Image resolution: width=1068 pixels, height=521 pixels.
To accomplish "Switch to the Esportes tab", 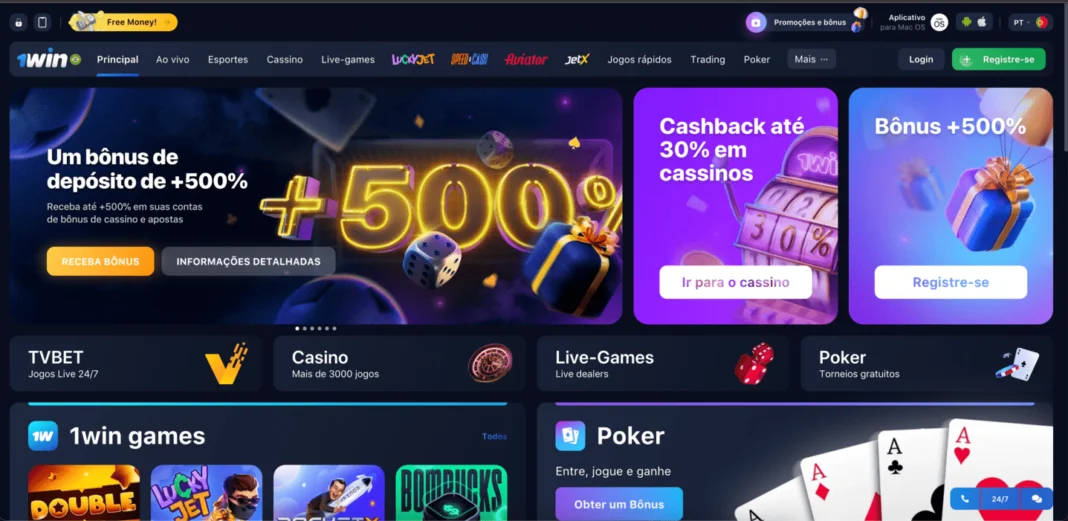I will [228, 59].
